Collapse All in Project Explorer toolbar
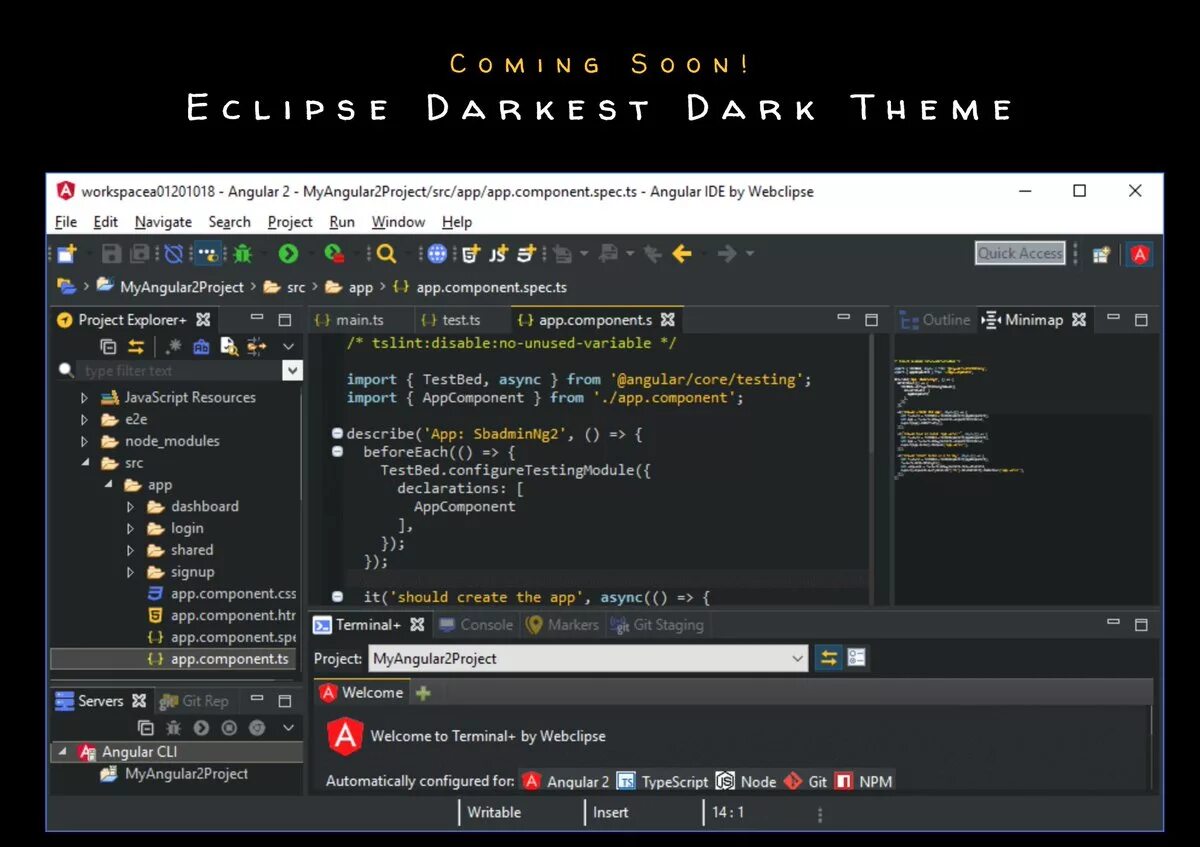 109,347
